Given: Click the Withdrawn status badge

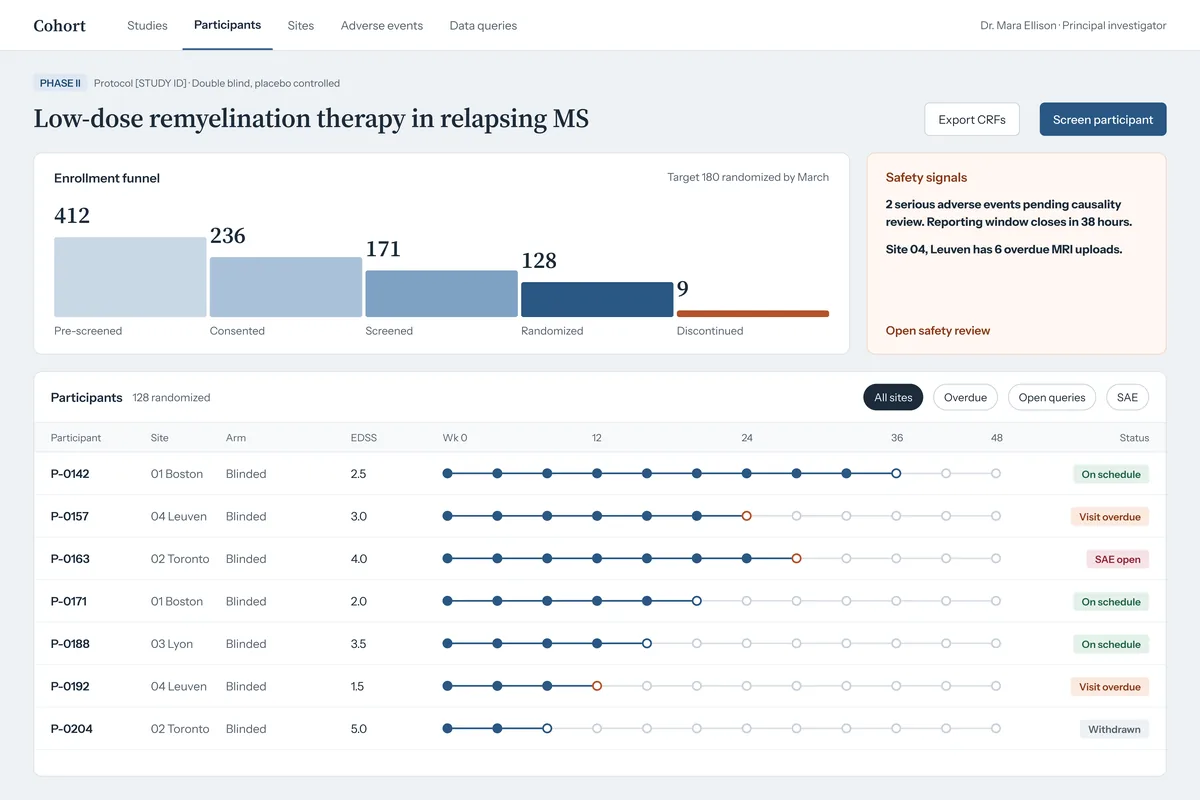Looking at the screenshot, I should click(x=1114, y=729).
